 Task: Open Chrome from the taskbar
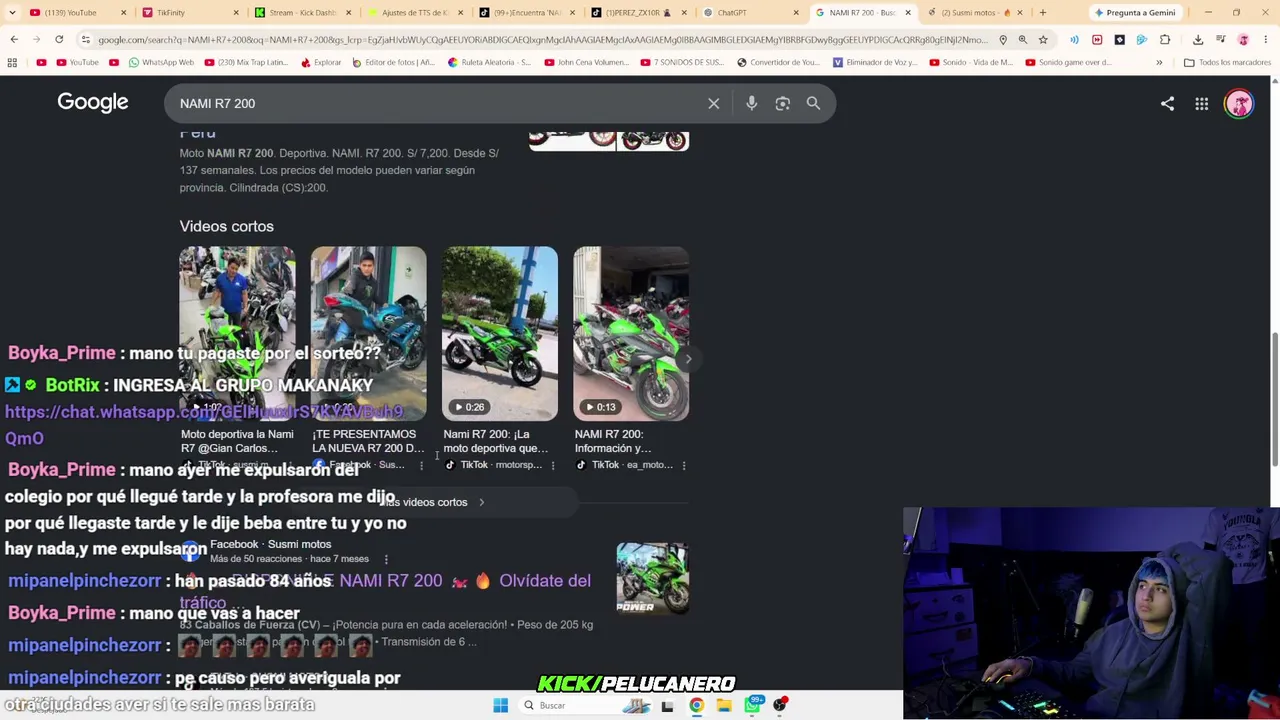tap(696, 705)
